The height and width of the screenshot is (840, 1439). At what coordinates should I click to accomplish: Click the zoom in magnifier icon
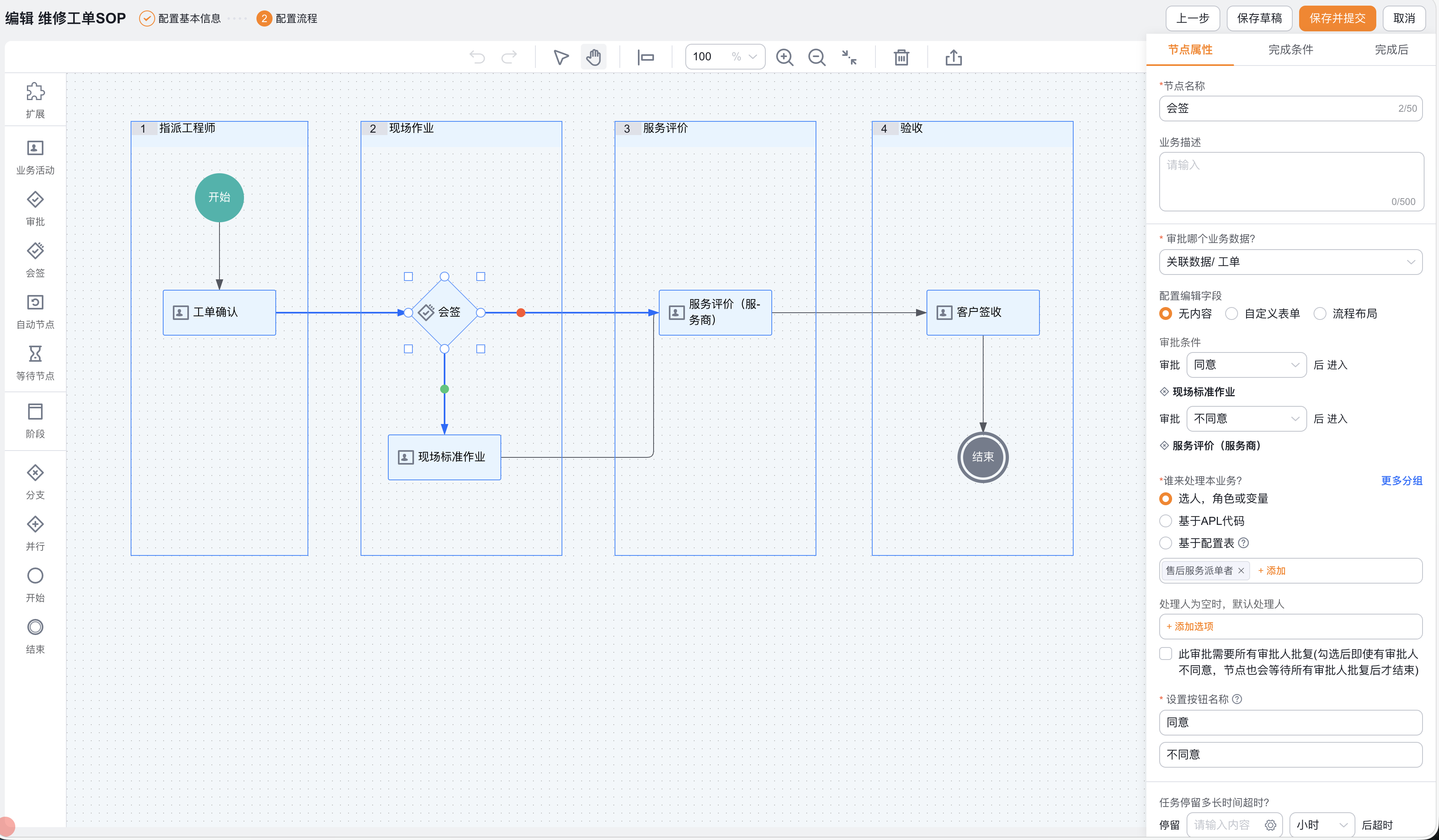[785, 57]
